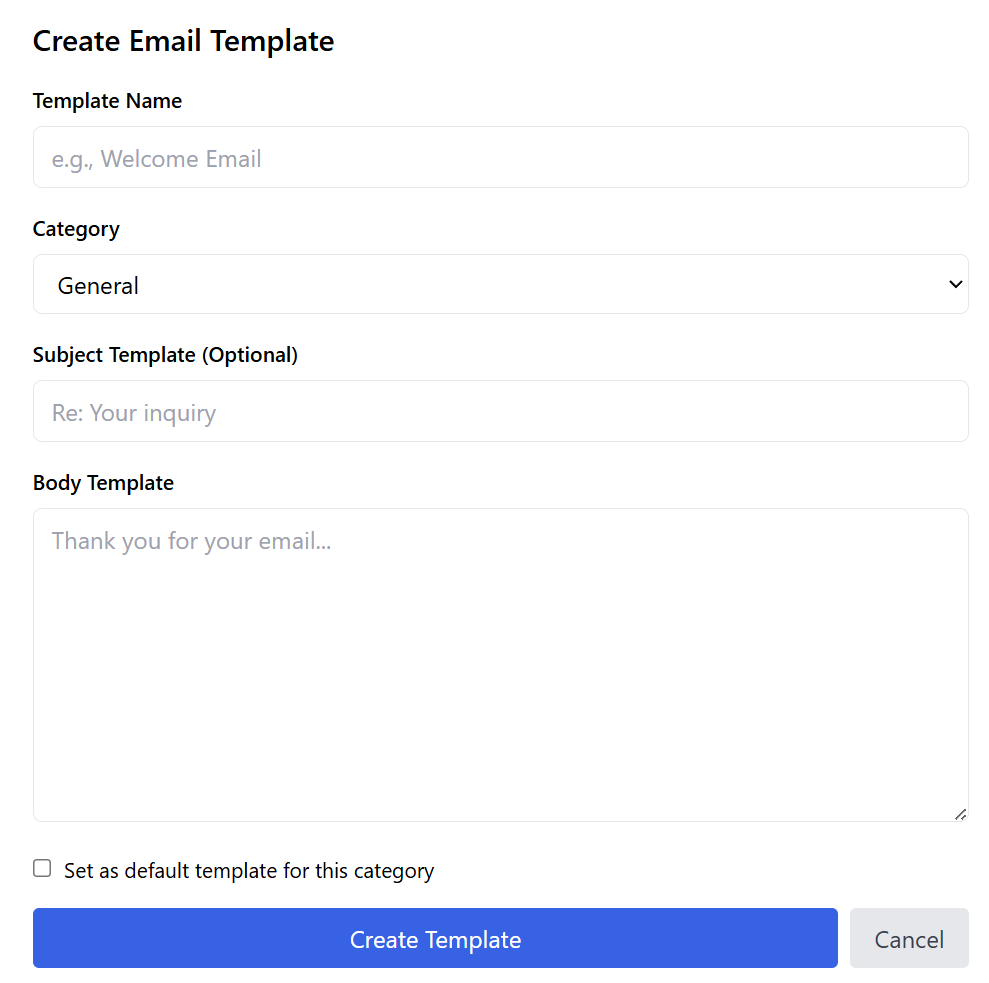Click the 'Category' field label

coord(76,229)
